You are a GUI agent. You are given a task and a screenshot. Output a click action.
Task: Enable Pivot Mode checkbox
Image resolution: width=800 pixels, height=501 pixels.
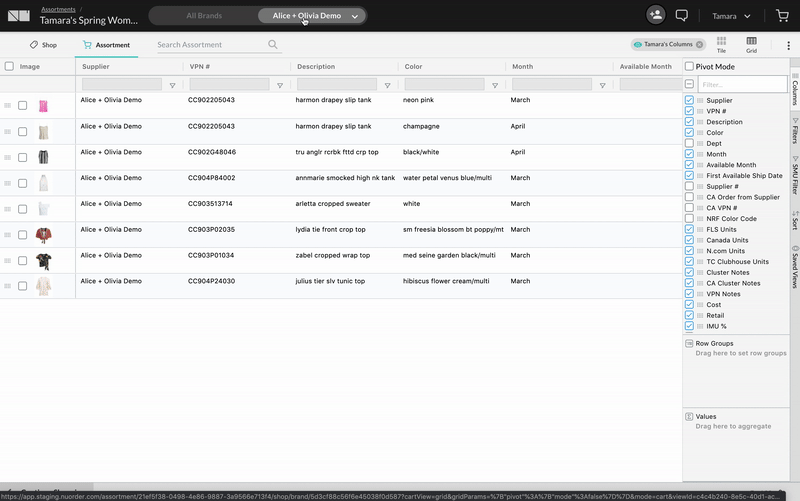pos(689,66)
